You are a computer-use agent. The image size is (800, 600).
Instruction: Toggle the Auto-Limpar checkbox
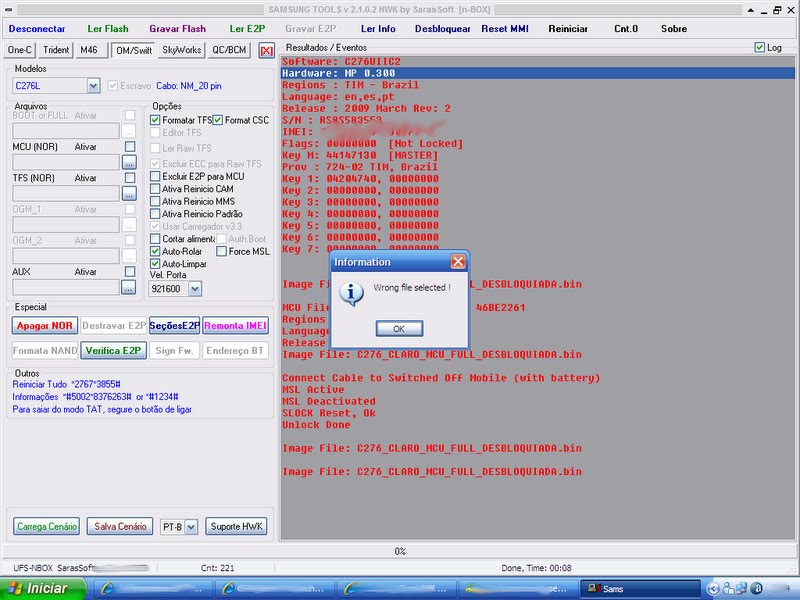point(155,264)
